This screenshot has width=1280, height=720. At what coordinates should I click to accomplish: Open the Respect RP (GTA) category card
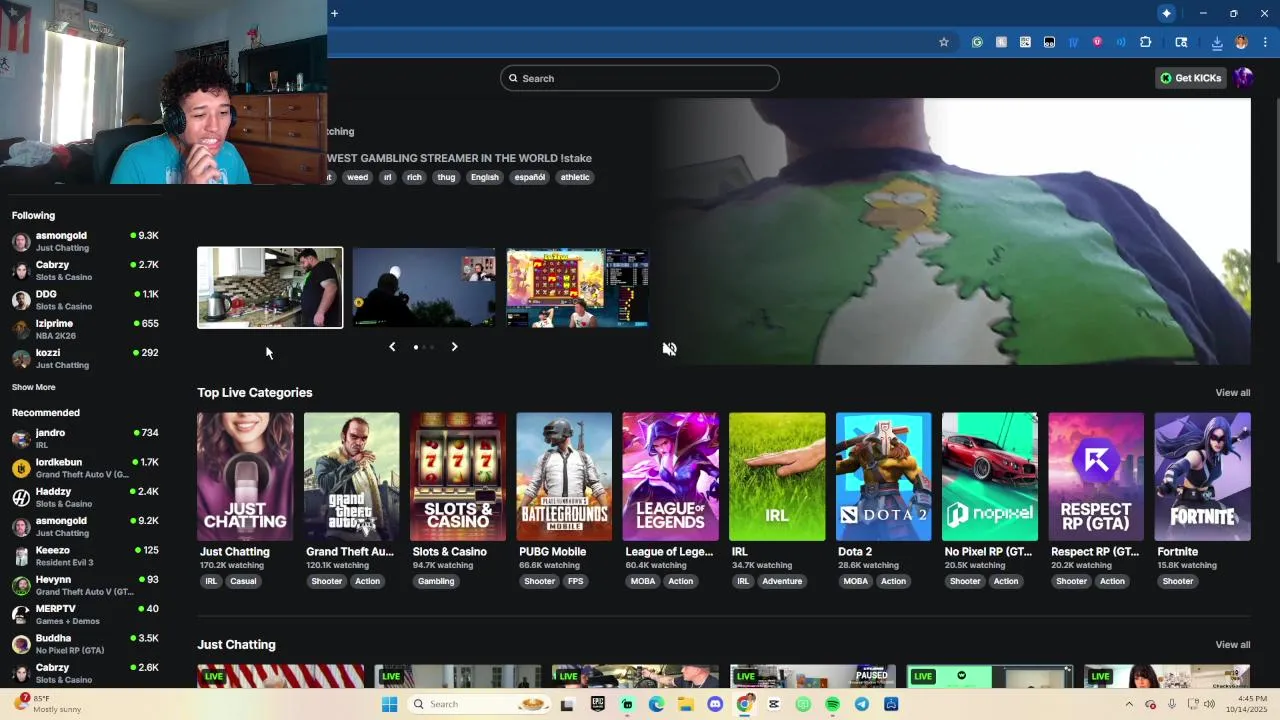point(1096,477)
